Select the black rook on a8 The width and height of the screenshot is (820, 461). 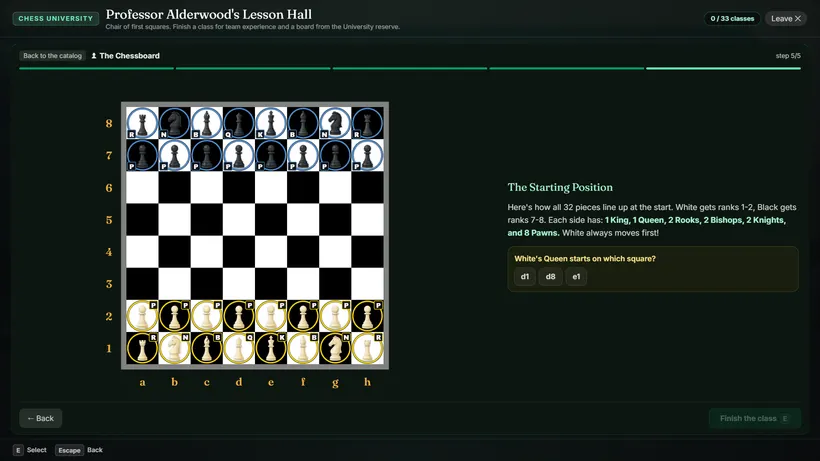tap(142, 123)
